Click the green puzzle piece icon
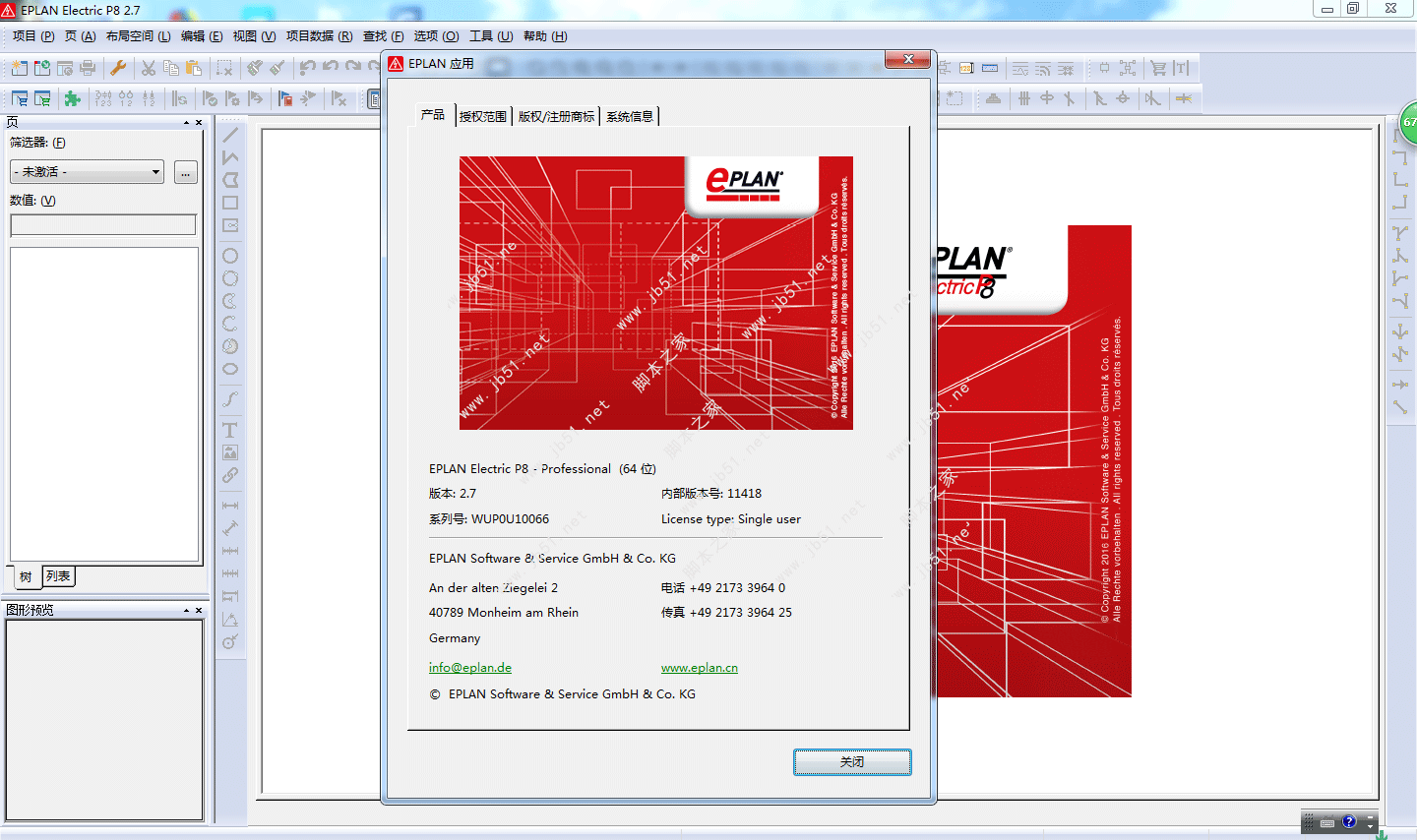The width and height of the screenshot is (1417, 840). coord(72,98)
